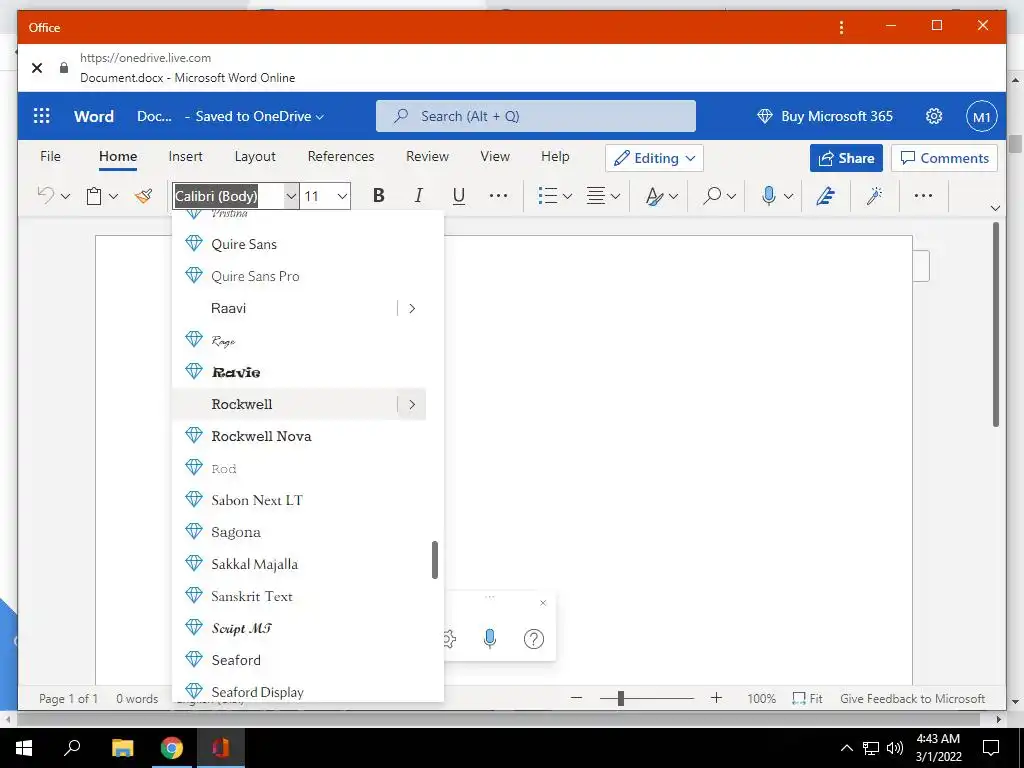
Task: Click the paragraph alignment icon
Action: (596, 196)
